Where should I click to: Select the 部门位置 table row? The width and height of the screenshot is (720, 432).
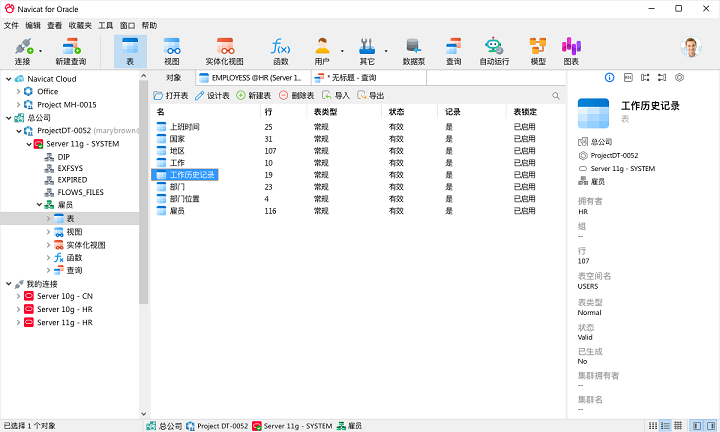click(x=358, y=199)
